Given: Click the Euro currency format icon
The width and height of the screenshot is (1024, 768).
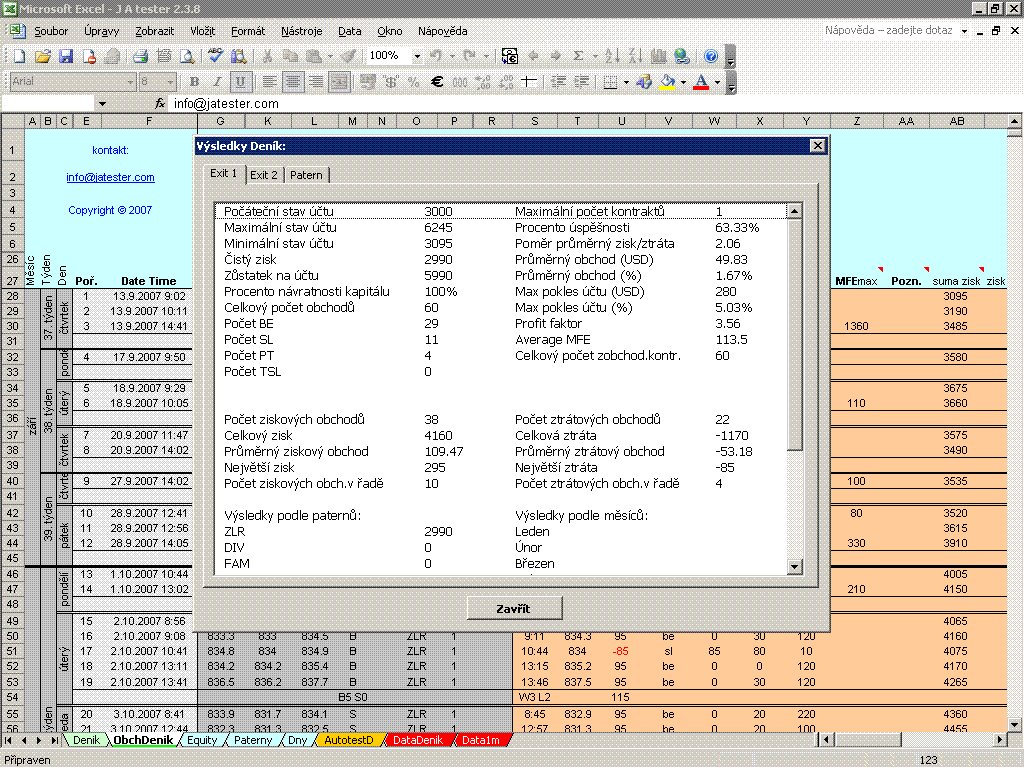Looking at the screenshot, I should pyautogui.click(x=436, y=82).
